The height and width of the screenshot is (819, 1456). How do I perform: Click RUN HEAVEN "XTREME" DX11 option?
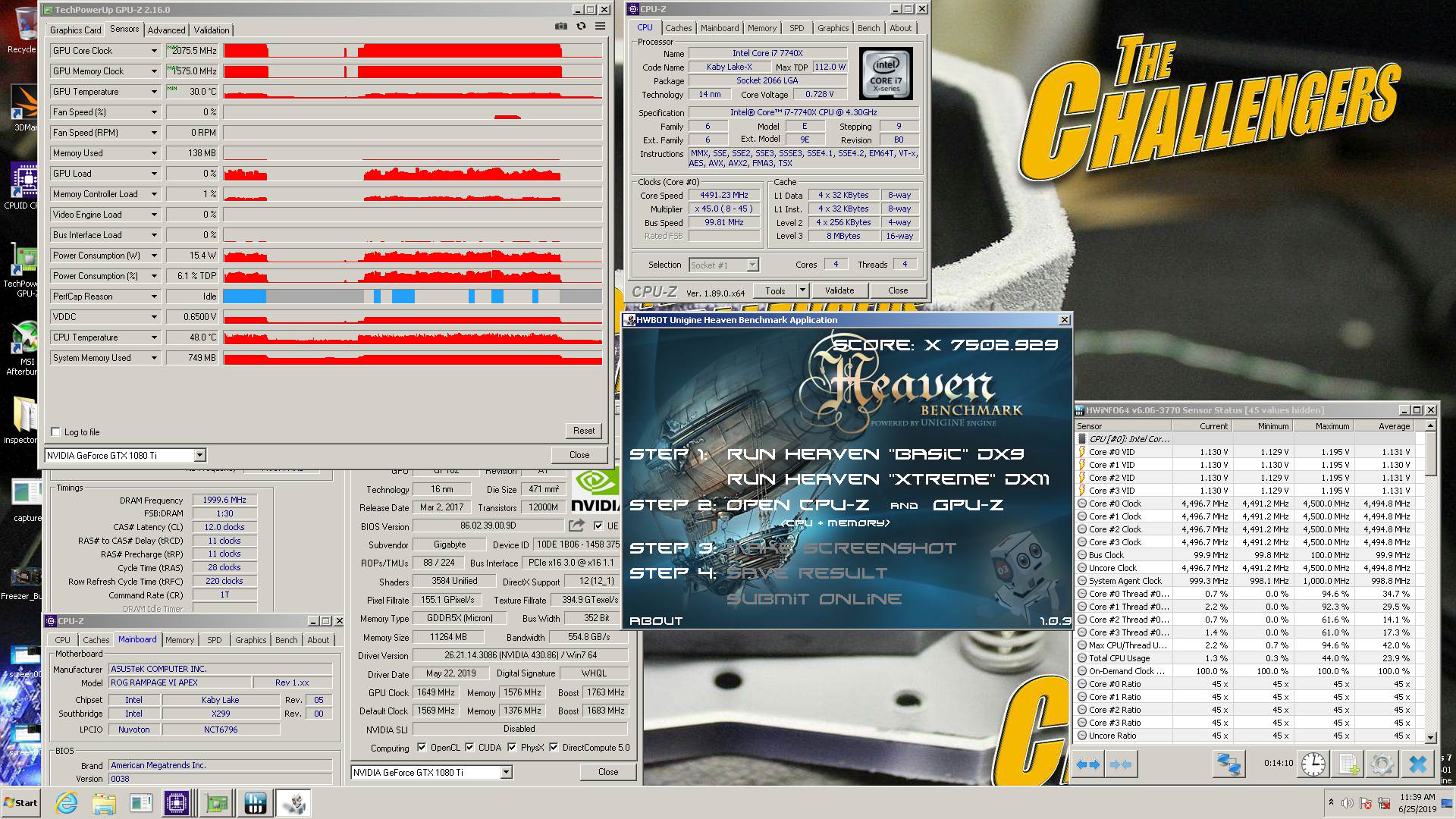pyautogui.click(x=888, y=479)
